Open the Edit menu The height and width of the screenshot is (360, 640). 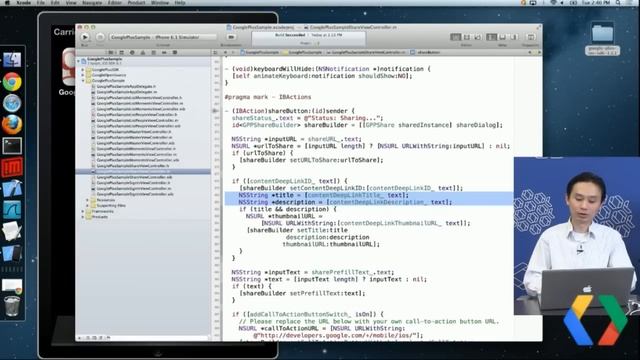(x=55, y=2)
